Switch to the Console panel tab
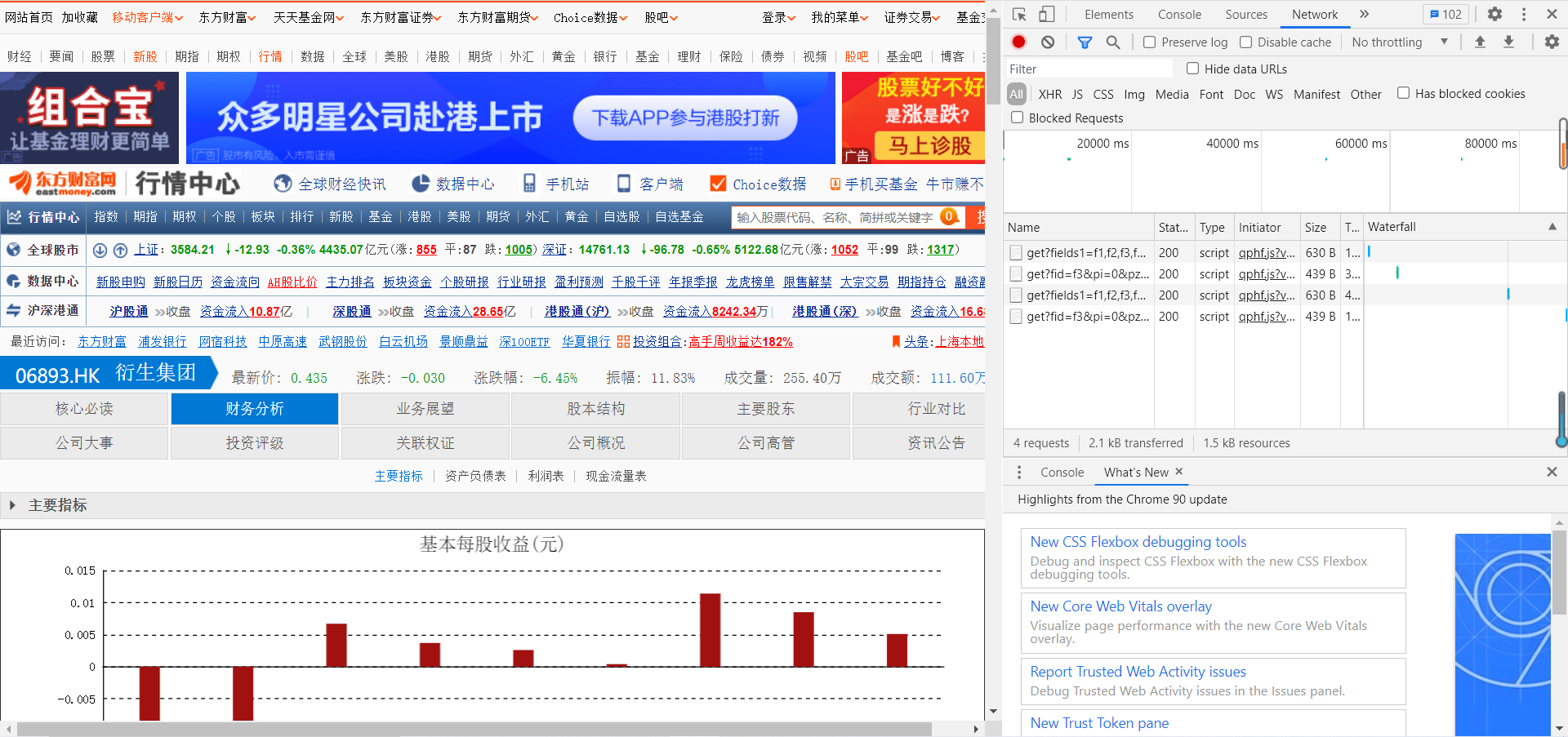This screenshot has width=1568, height=737. pyautogui.click(x=1179, y=15)
